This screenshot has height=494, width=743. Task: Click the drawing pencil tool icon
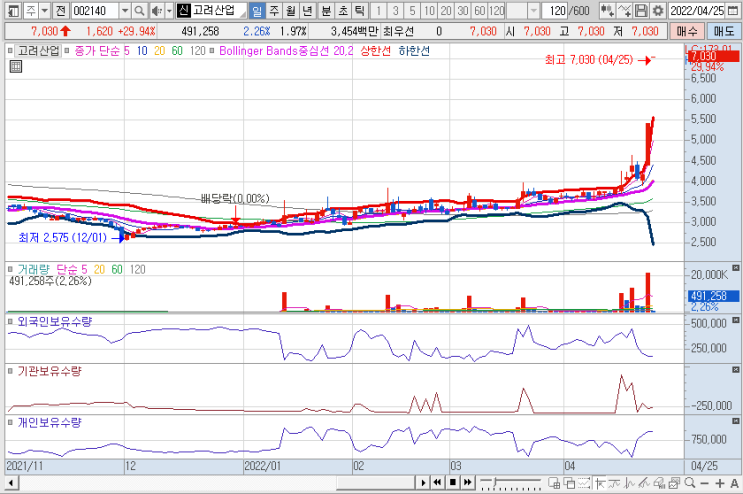click(644, 483)
